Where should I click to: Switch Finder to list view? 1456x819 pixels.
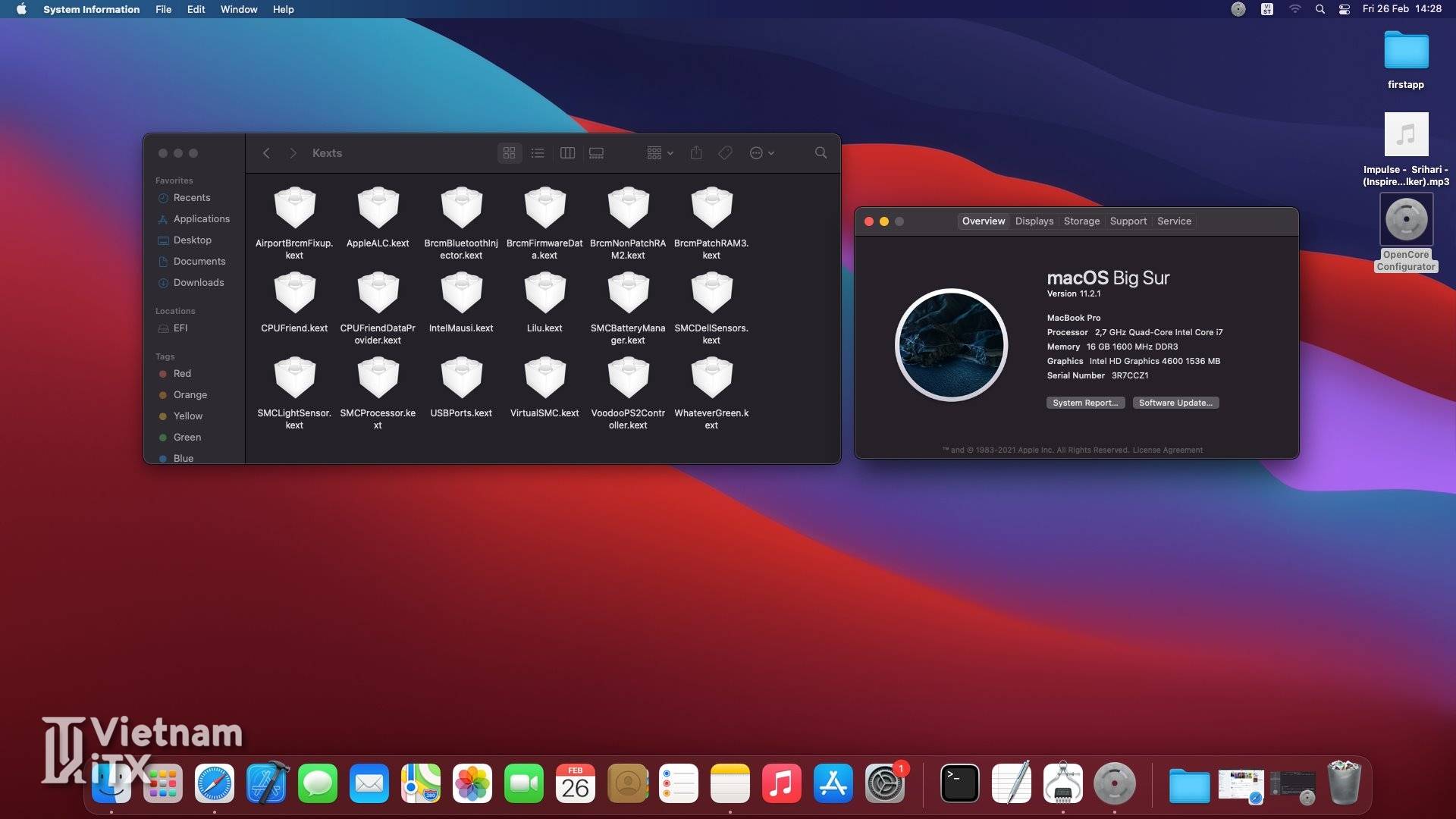click(x=538, y=153)
